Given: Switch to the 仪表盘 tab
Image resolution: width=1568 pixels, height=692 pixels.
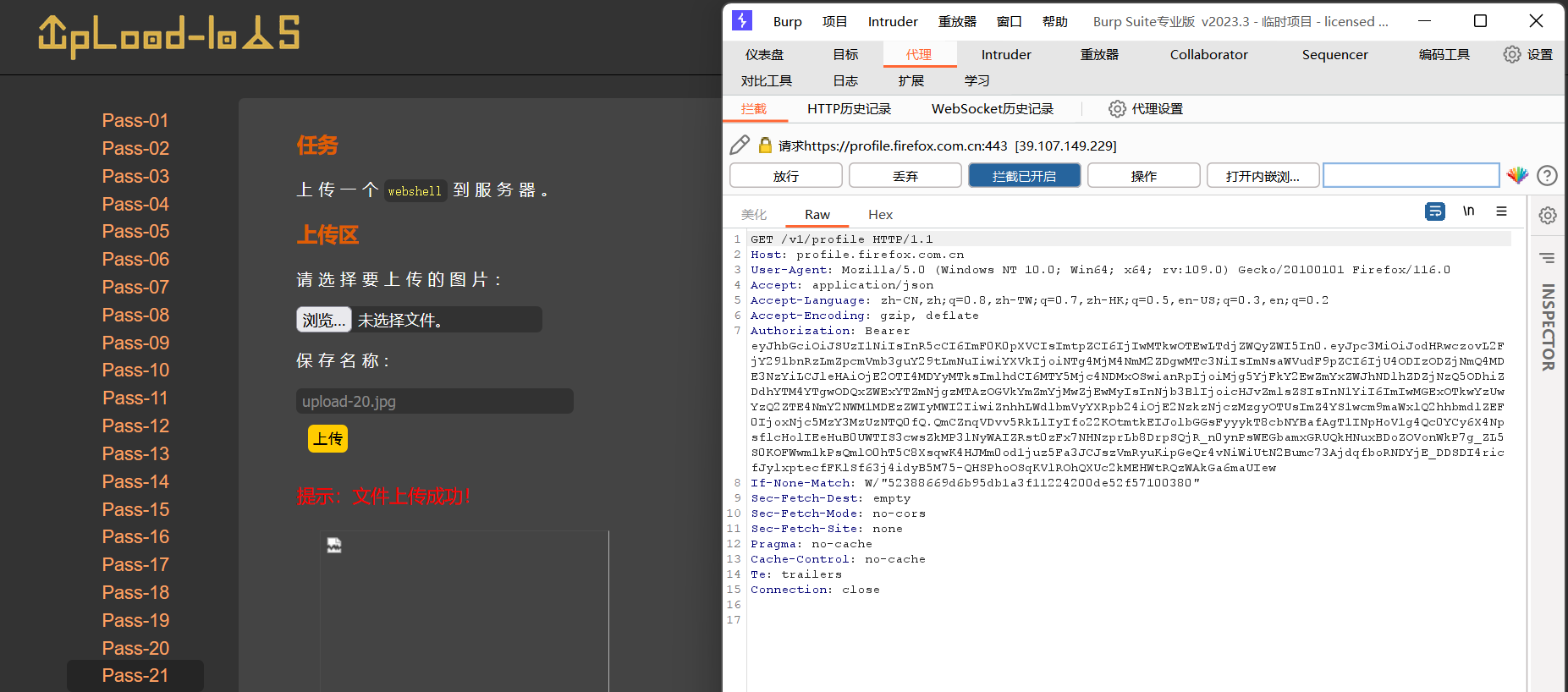Looking at the screenshot, I should pyautogui.click(x=764, y=54).
